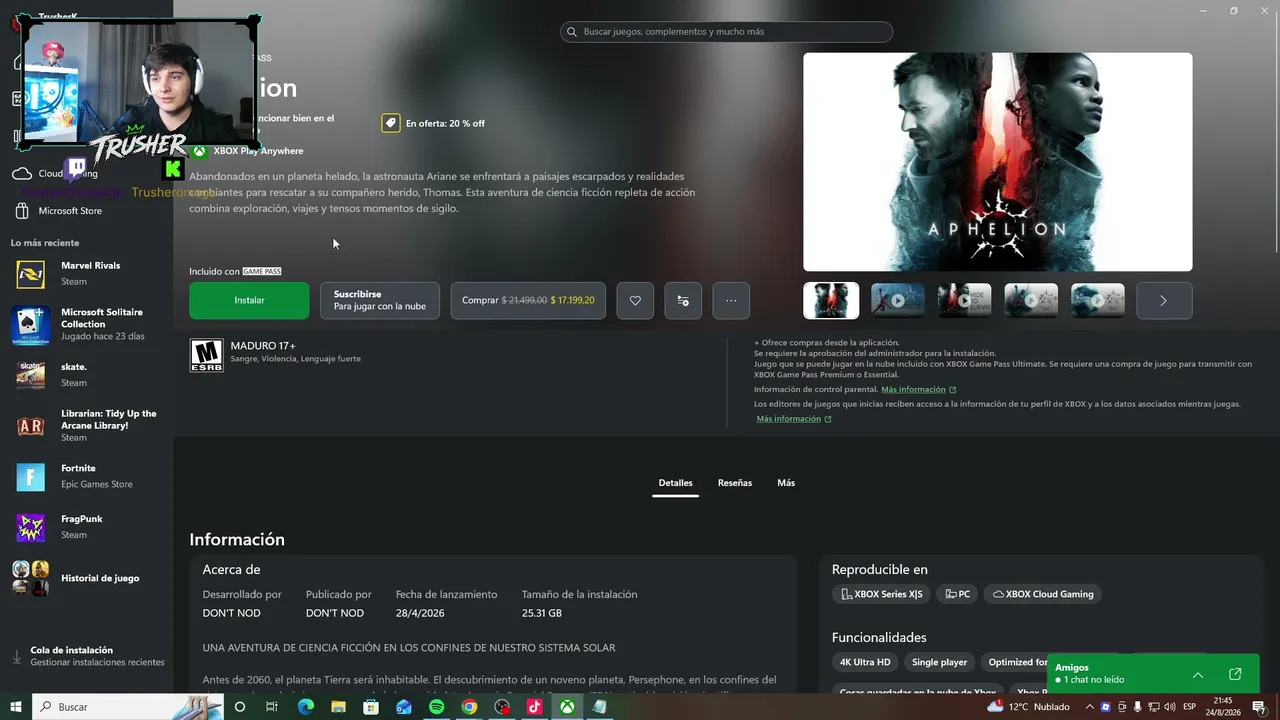Viewport: 1280px width, 720px height.
Task: Open Google Chrome from the taskbar
Action: click(x=469, y=707)
